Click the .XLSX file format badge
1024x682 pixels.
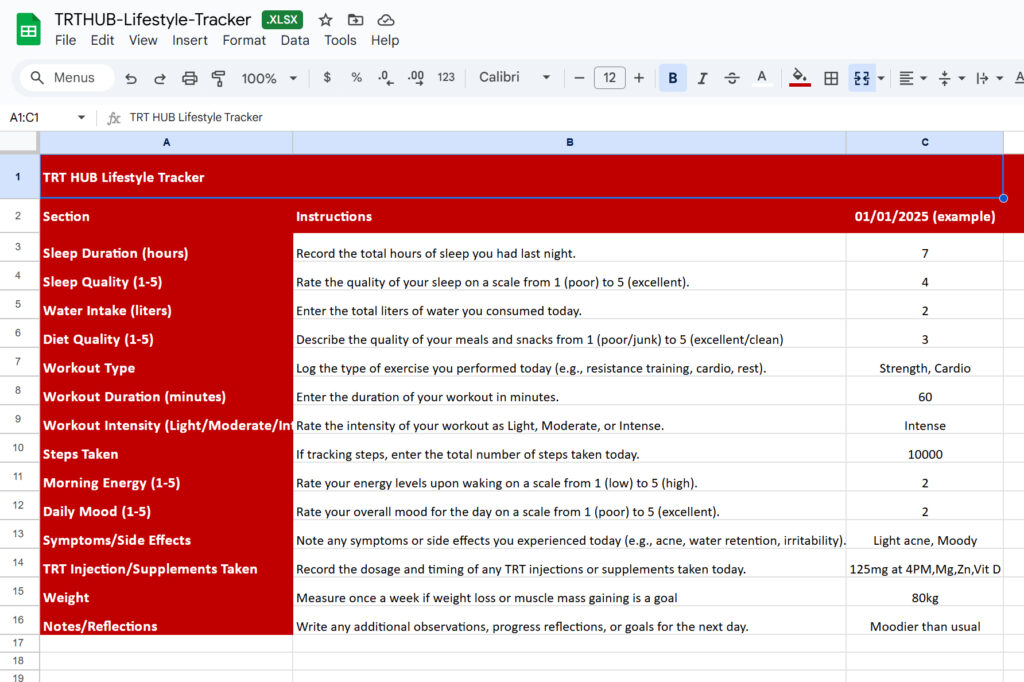(283, 20)
